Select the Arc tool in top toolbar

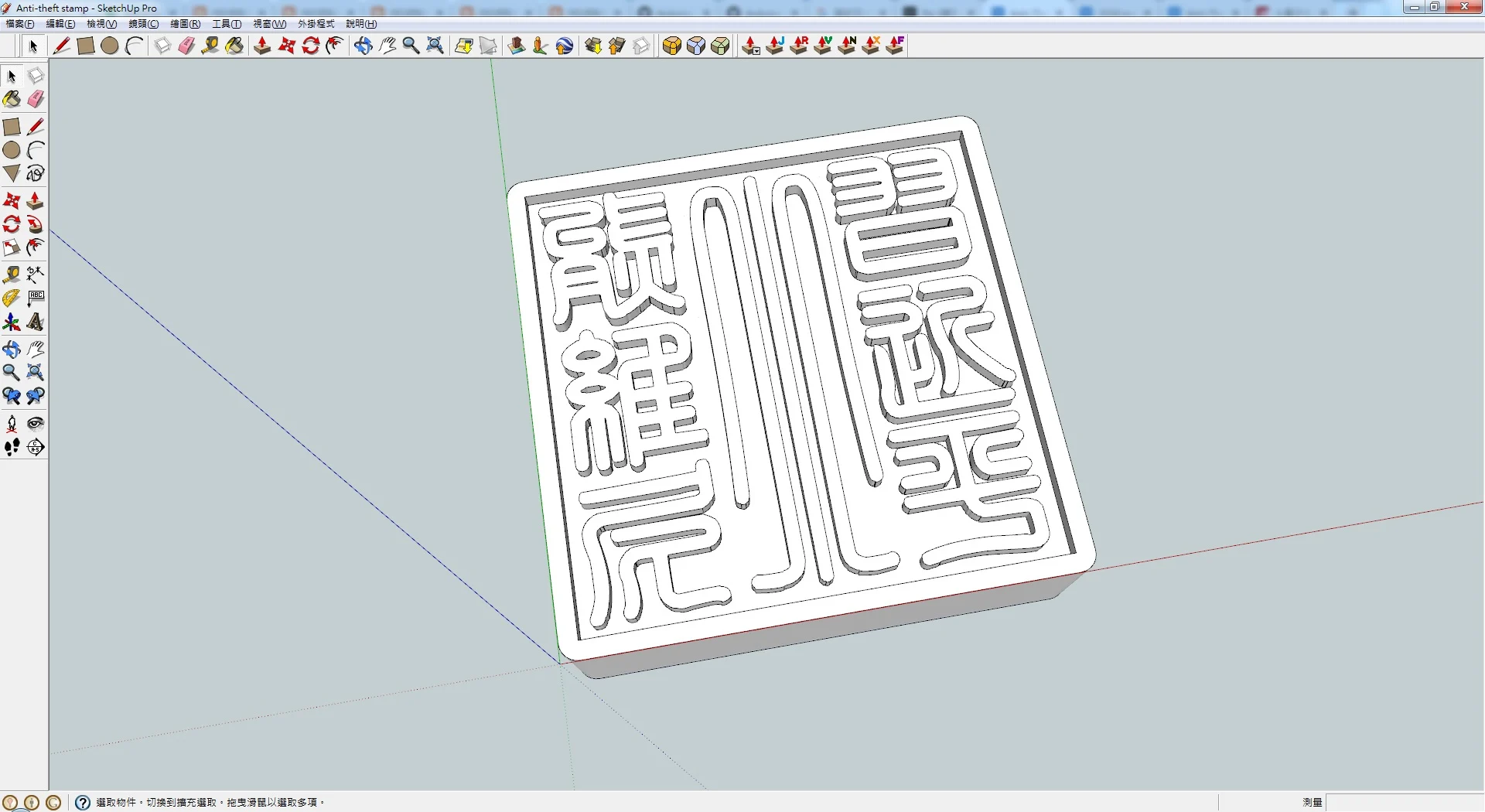click(x=135, y=46)
